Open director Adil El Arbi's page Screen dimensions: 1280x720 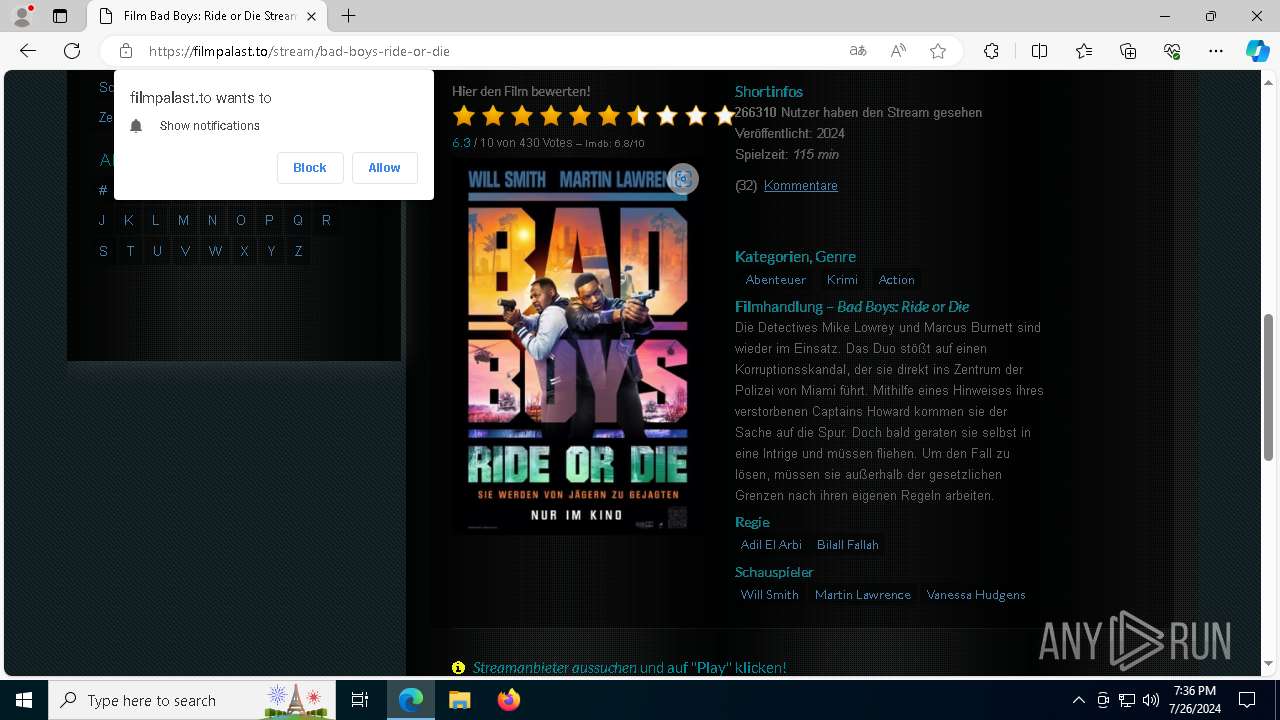pos(771,545)
